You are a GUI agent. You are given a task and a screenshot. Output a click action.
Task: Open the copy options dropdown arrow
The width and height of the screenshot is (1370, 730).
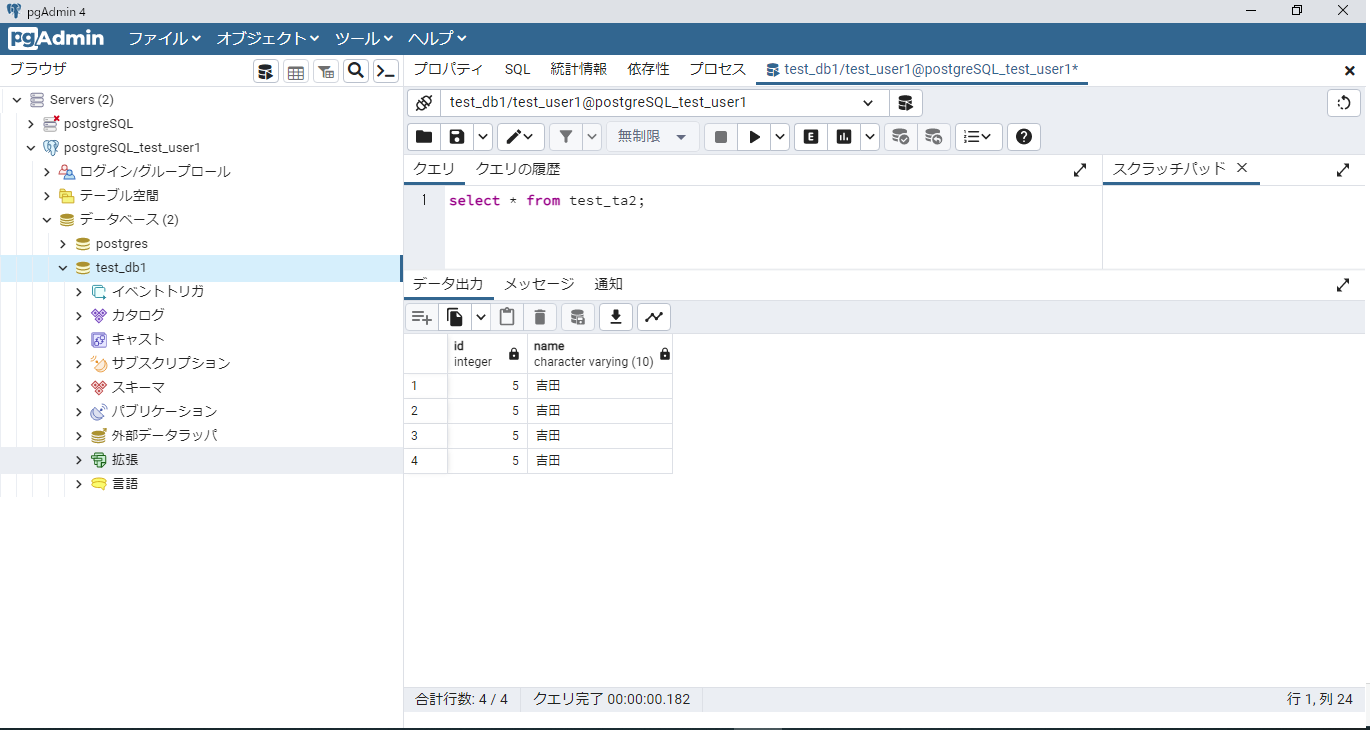(481, 317)
